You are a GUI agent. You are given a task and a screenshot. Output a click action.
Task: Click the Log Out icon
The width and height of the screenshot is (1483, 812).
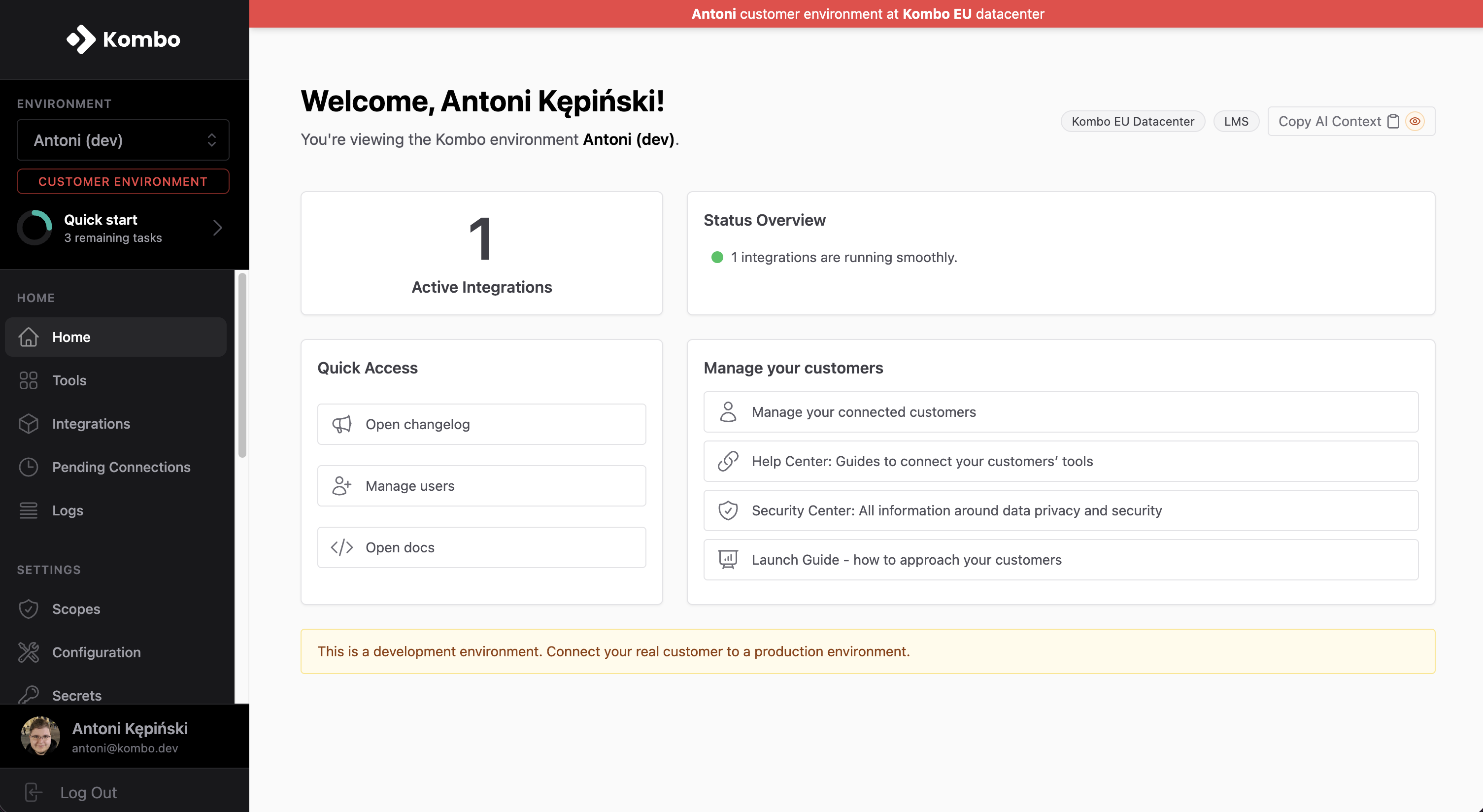pyautogui.click(x=34, y=792)
